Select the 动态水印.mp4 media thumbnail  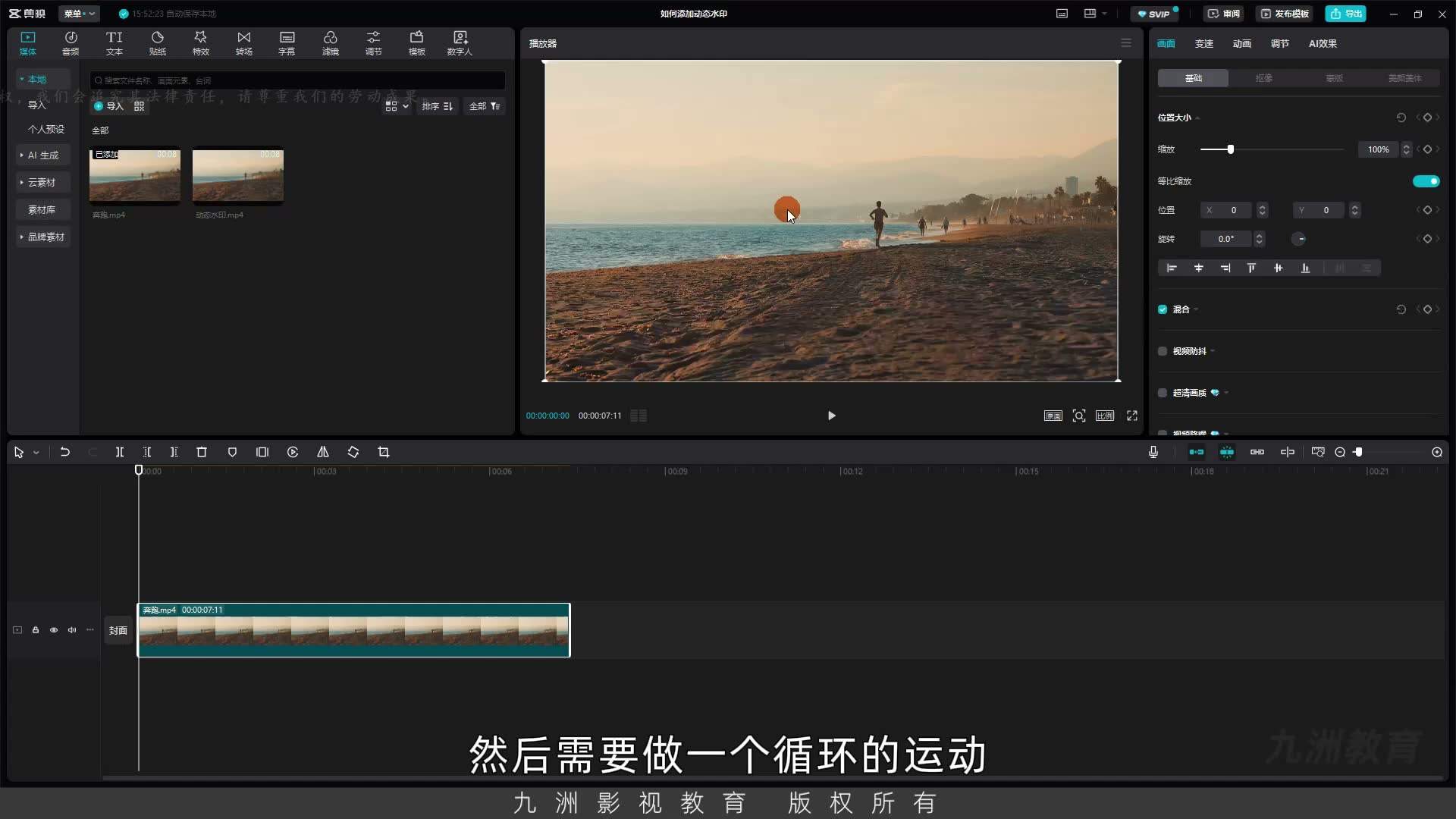click(238, 176)
